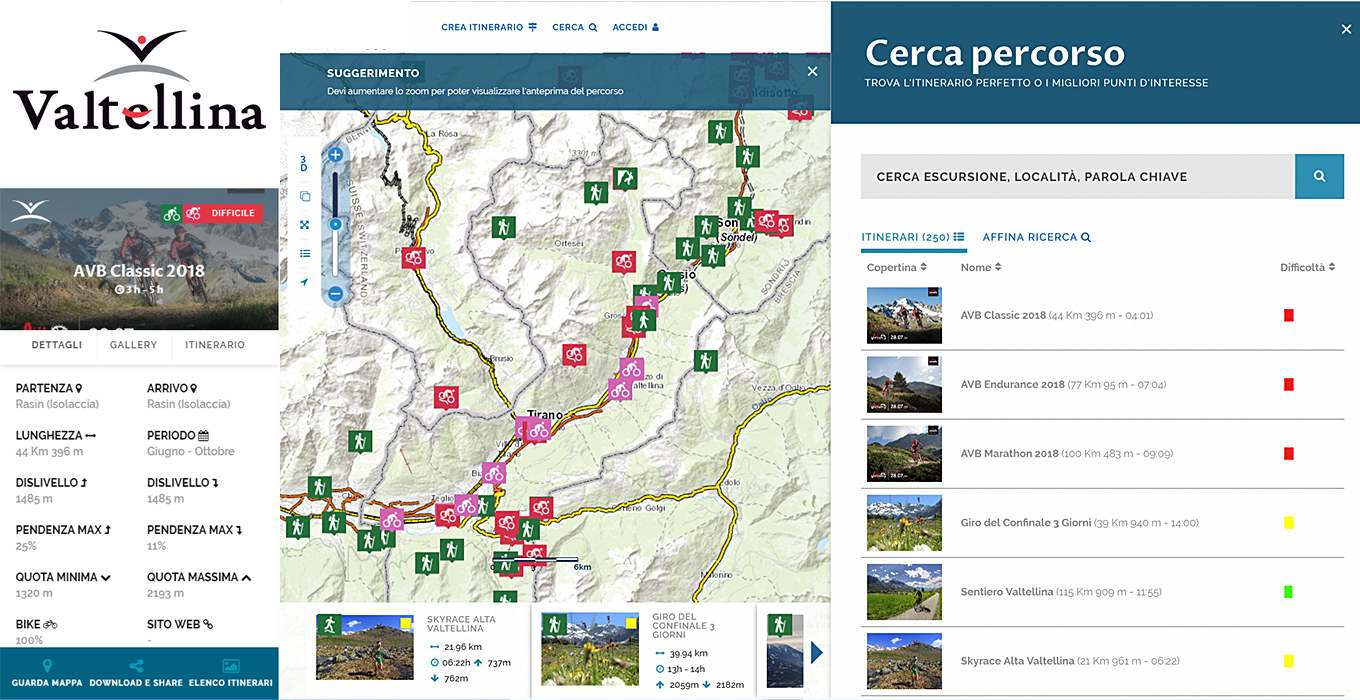Select the Itinerari (250) tab
This screenshot has width=1360, height=700.
pyautogui.click(x=913, y=237)
